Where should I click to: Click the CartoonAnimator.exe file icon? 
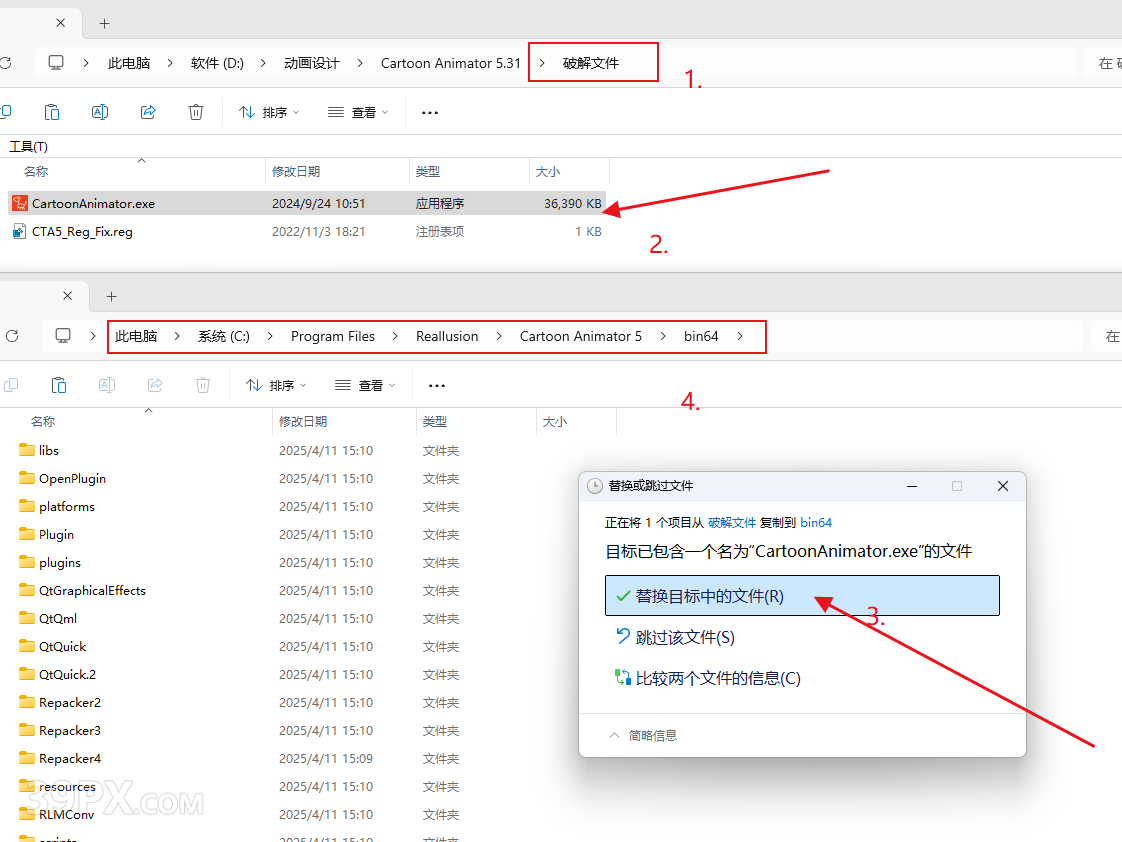(x=19, y=203)
